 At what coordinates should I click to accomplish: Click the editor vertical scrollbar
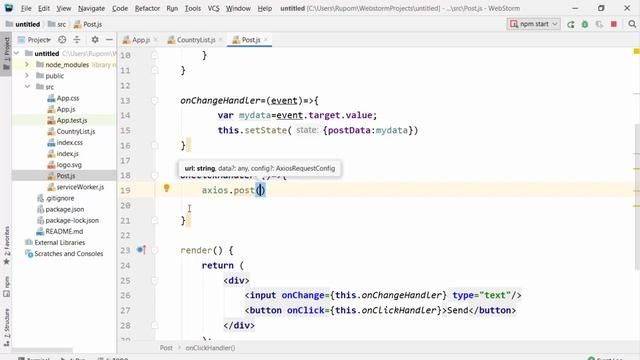click(637, 196)
